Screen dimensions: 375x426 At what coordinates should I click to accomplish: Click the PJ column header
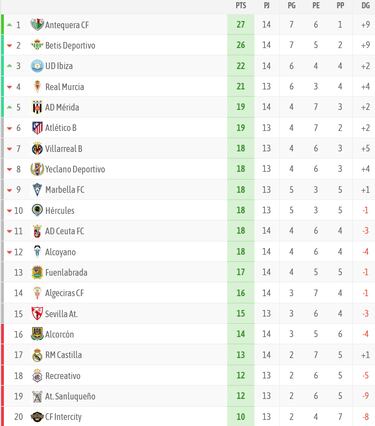(266, 6)
